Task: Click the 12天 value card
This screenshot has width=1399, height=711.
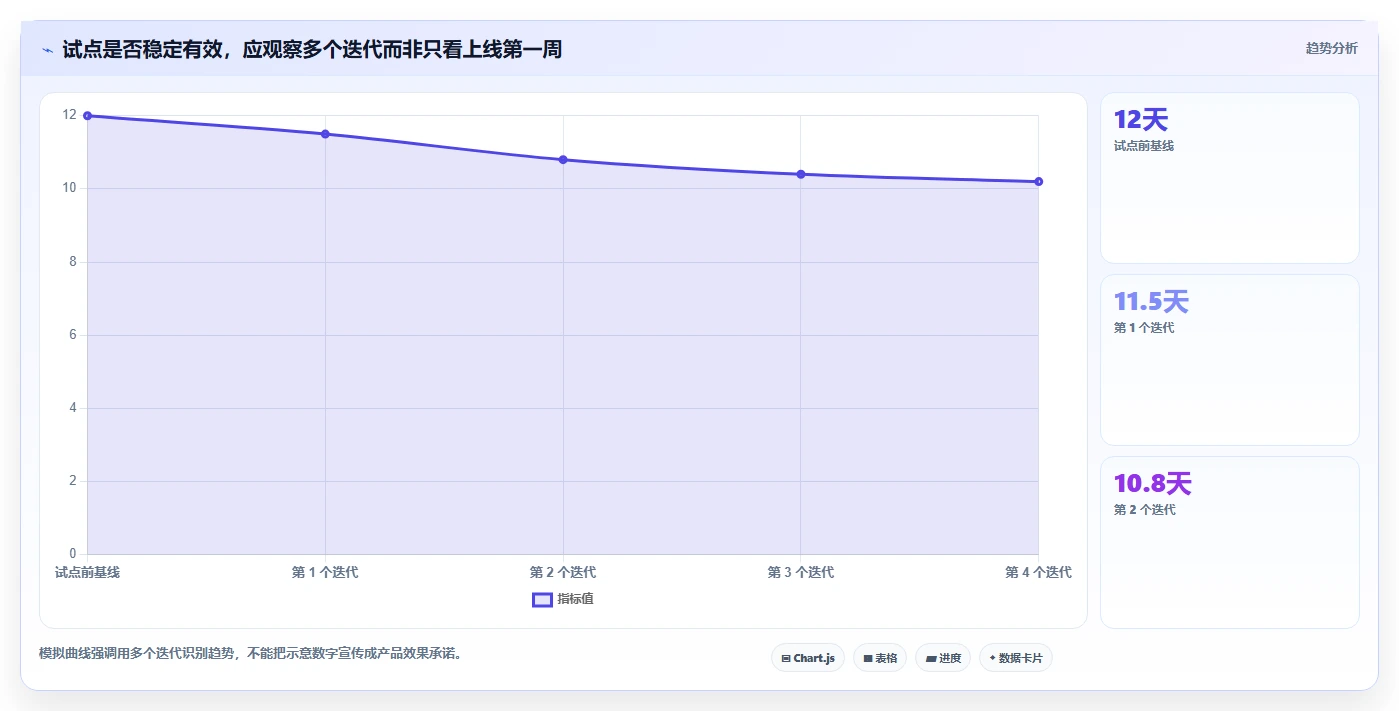Action: click(x=1230, y=178)
